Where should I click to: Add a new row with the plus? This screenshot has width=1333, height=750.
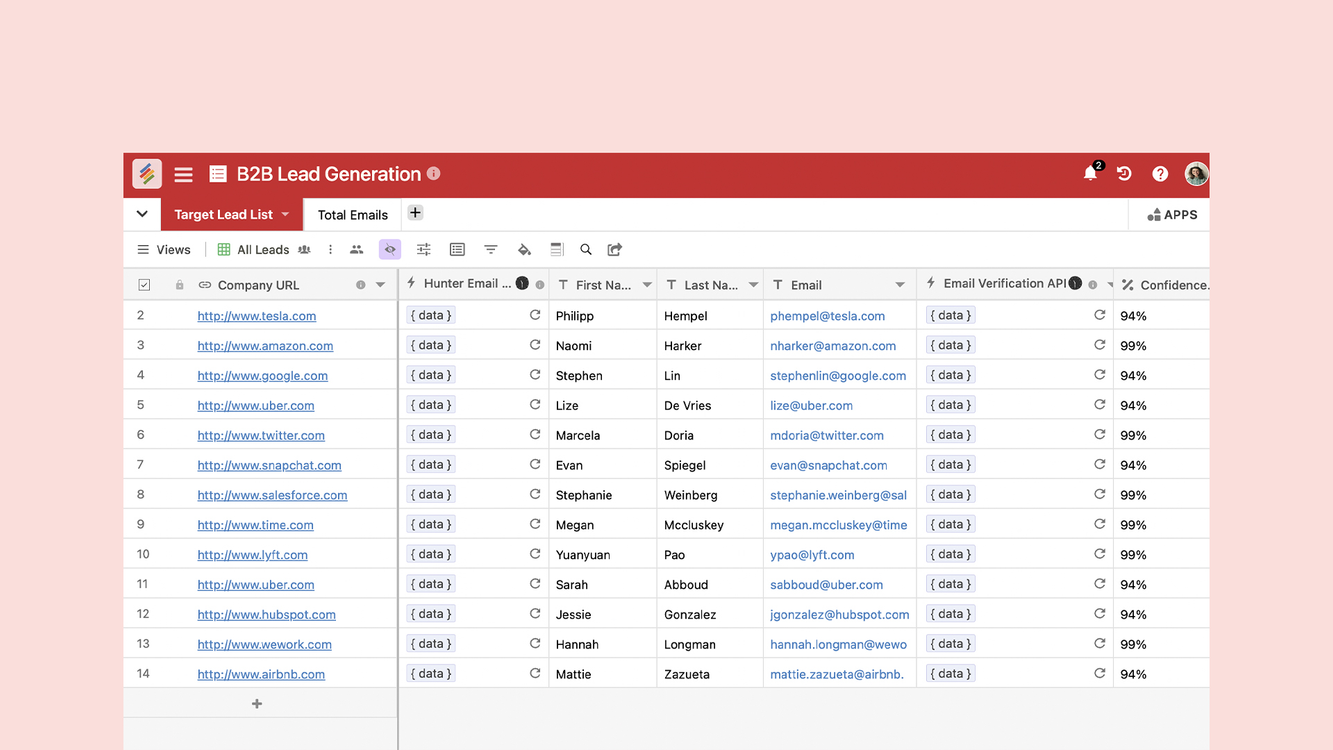click(x=257, y=704)
